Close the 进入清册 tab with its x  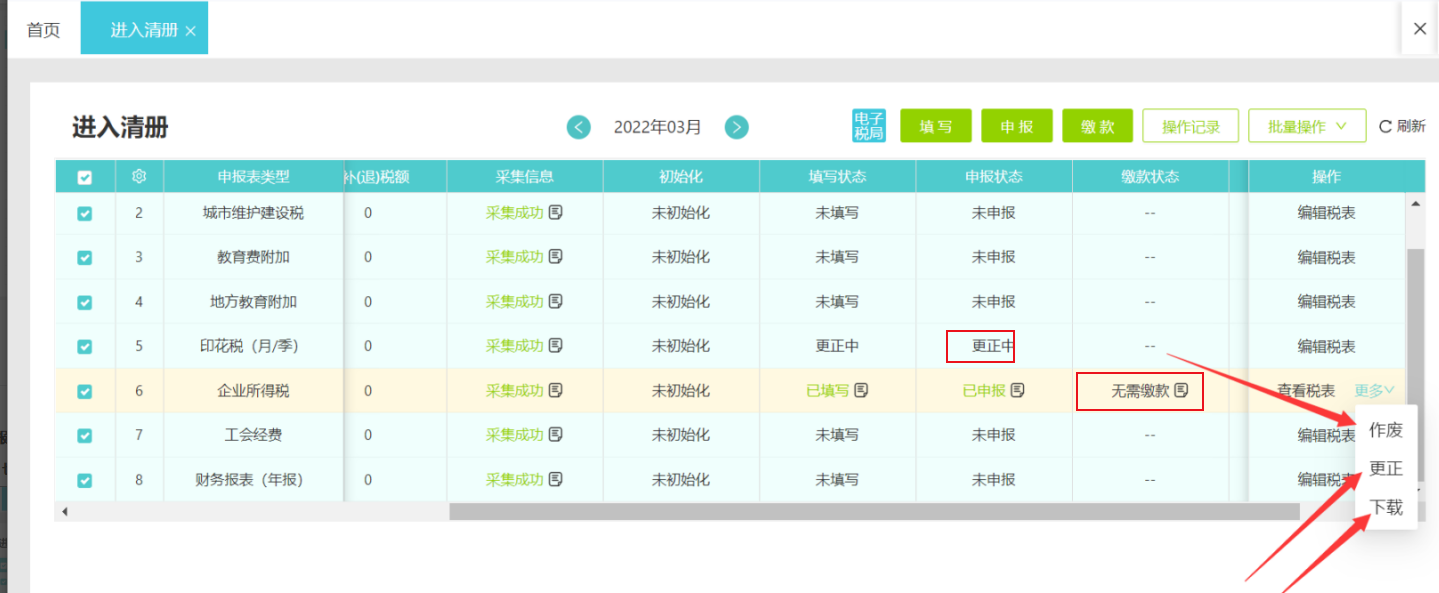coord(190,31)
